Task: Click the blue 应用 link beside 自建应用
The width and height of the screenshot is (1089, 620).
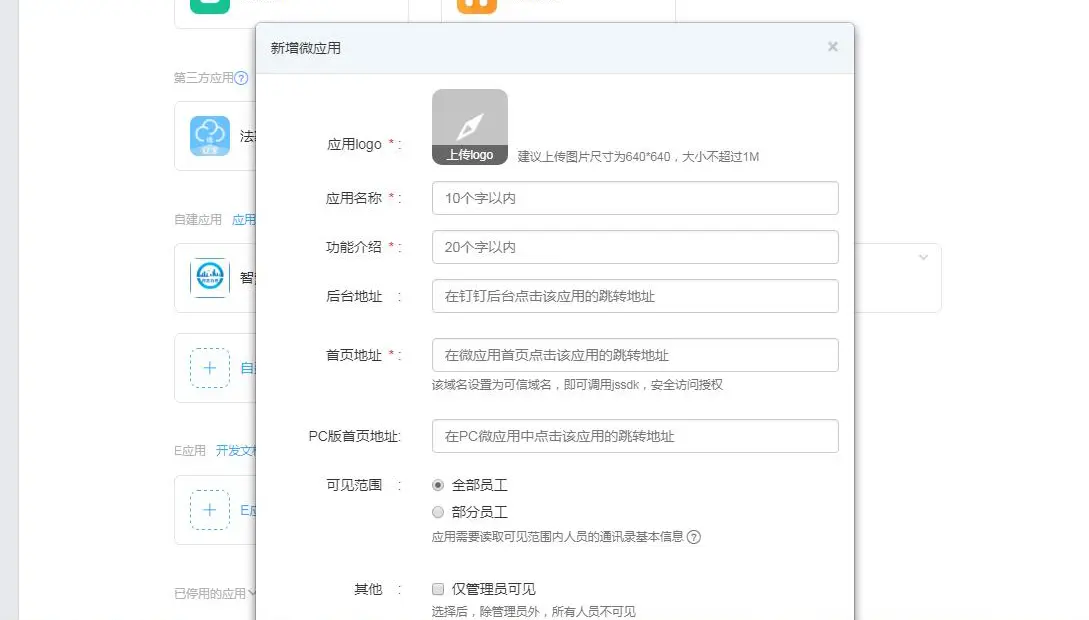Action: (244, 219)
